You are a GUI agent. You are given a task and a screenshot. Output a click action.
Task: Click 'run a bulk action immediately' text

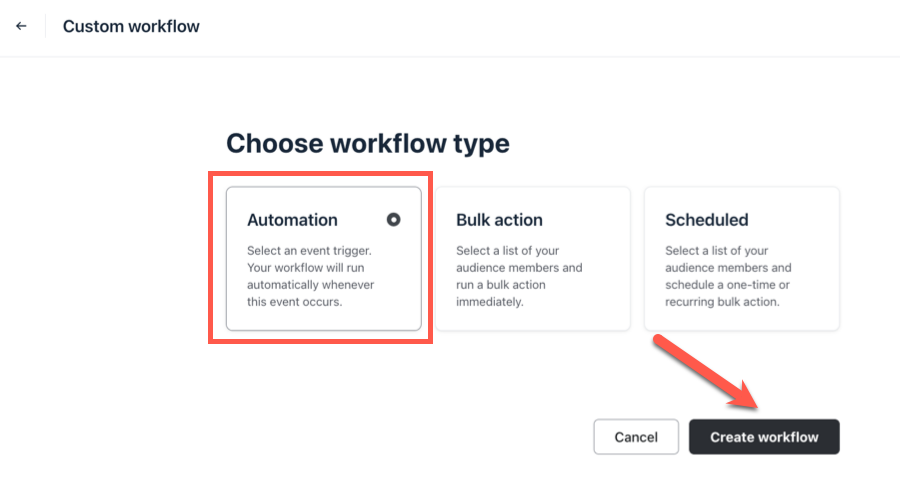[516, 293]
